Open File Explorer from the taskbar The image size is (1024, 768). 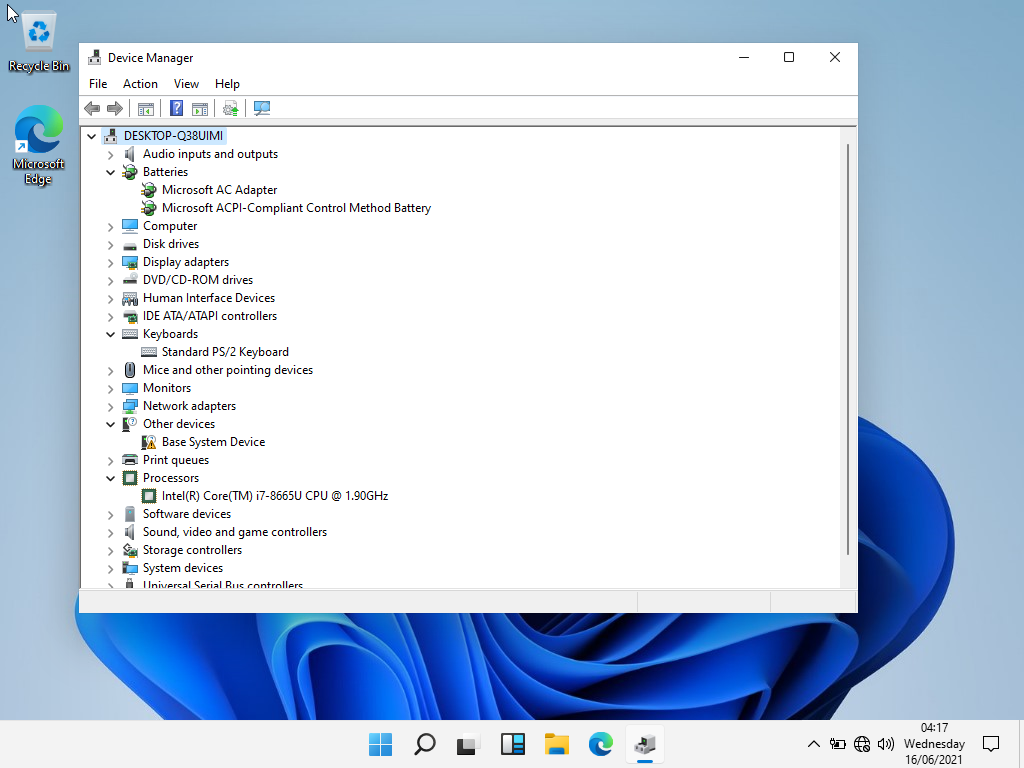[x=557, y=744]
